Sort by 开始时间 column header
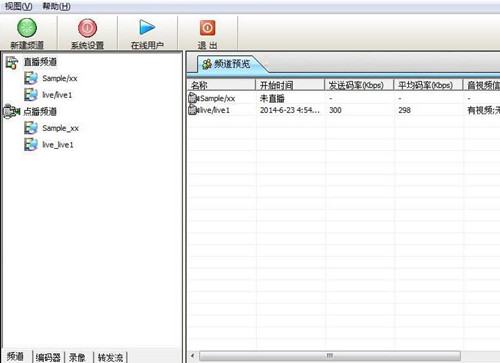This screenshot has height=363, width=500. [x=290, y=85]
